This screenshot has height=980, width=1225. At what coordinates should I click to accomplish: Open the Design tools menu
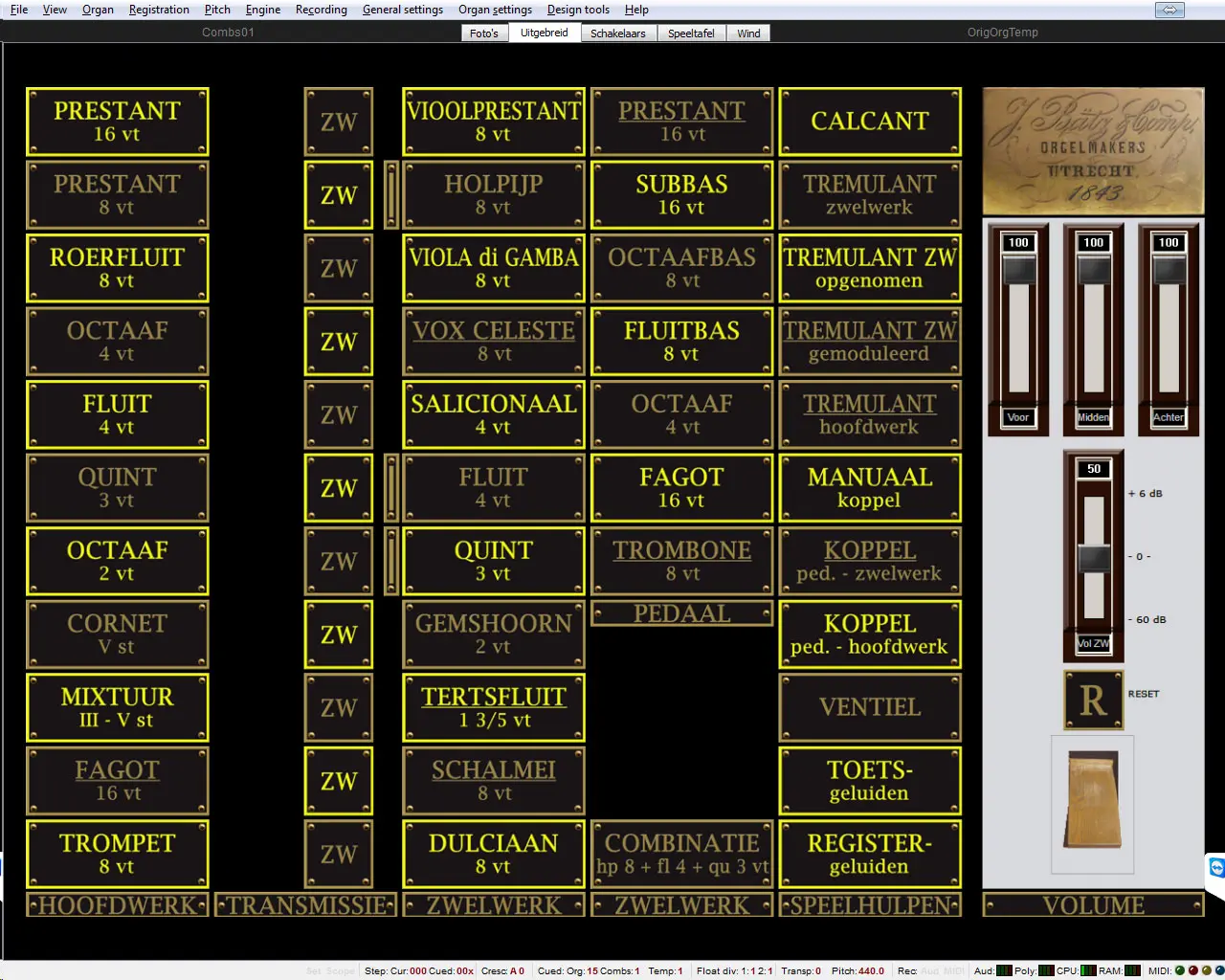[578, 10]
